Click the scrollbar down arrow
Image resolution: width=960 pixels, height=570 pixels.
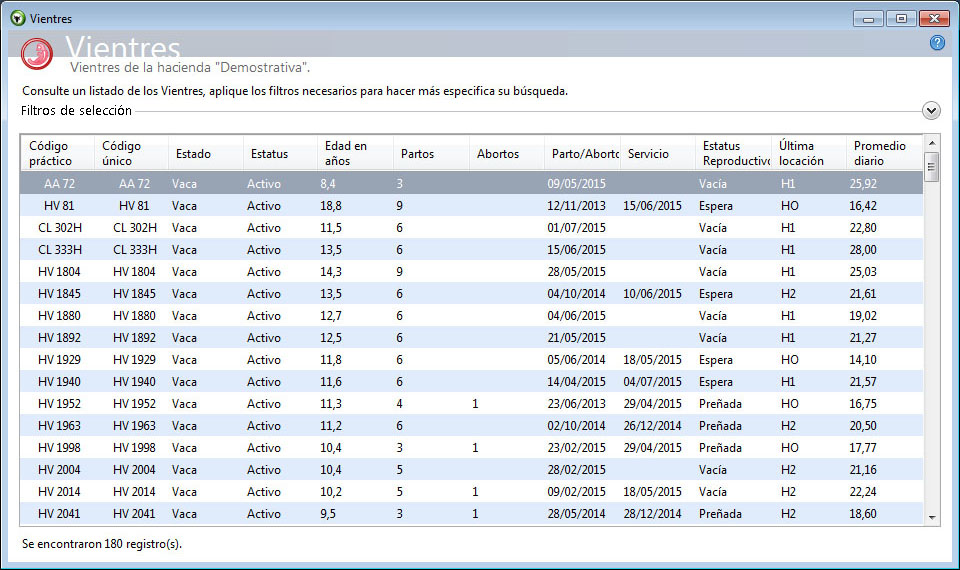point(932,517)
